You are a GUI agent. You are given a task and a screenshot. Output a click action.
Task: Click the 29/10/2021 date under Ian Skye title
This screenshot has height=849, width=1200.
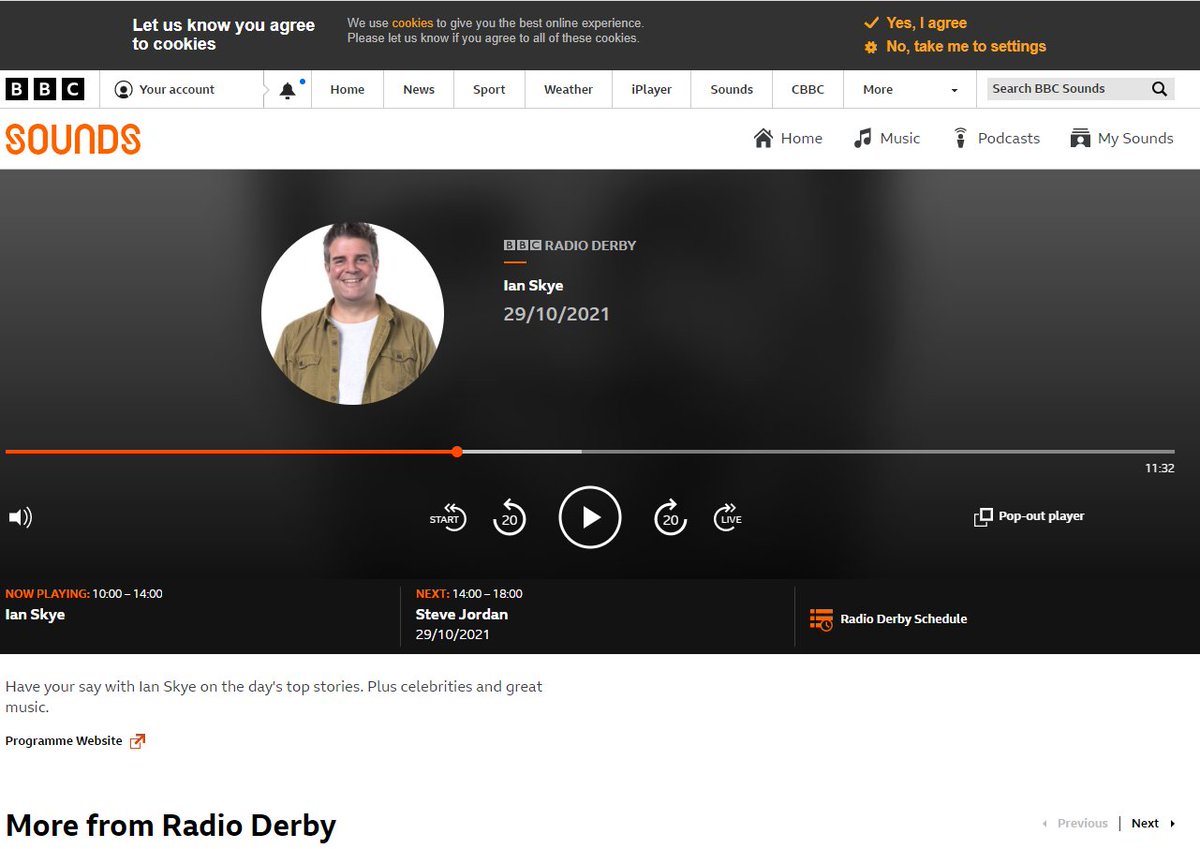pyautogui.click(x=556, y=314)
